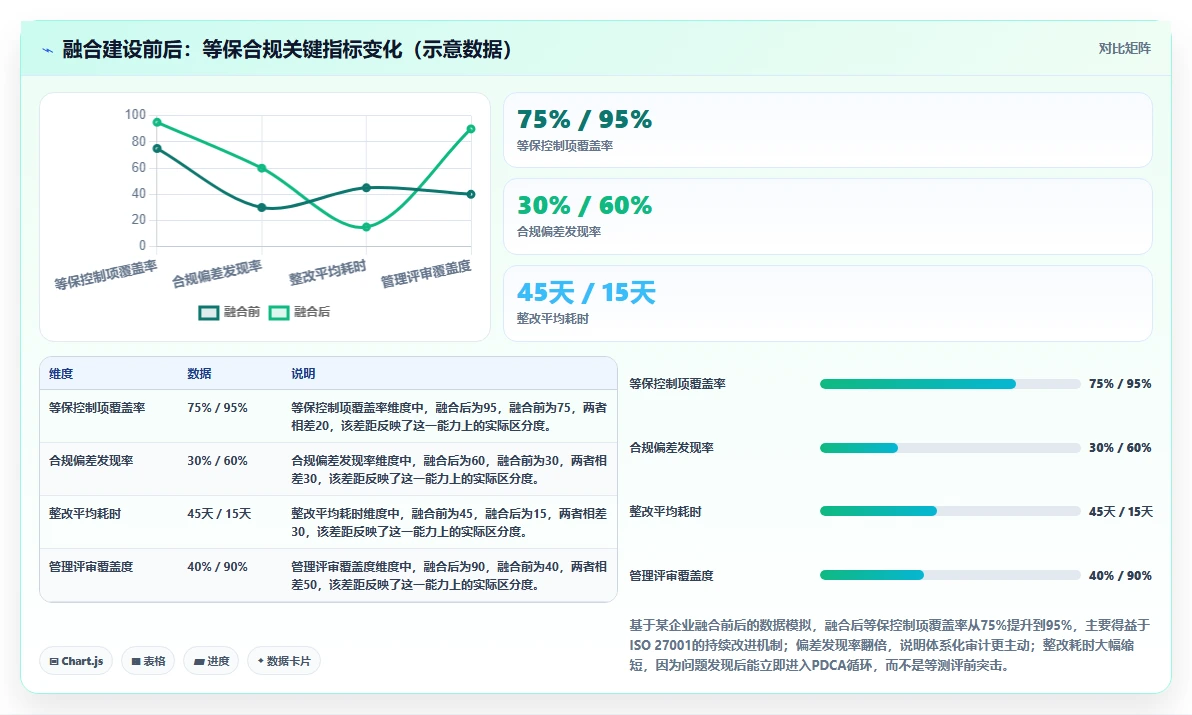The image size is (1192, 715).
Task: Select the 75% / 95% stat card
Action: (828, 130)
